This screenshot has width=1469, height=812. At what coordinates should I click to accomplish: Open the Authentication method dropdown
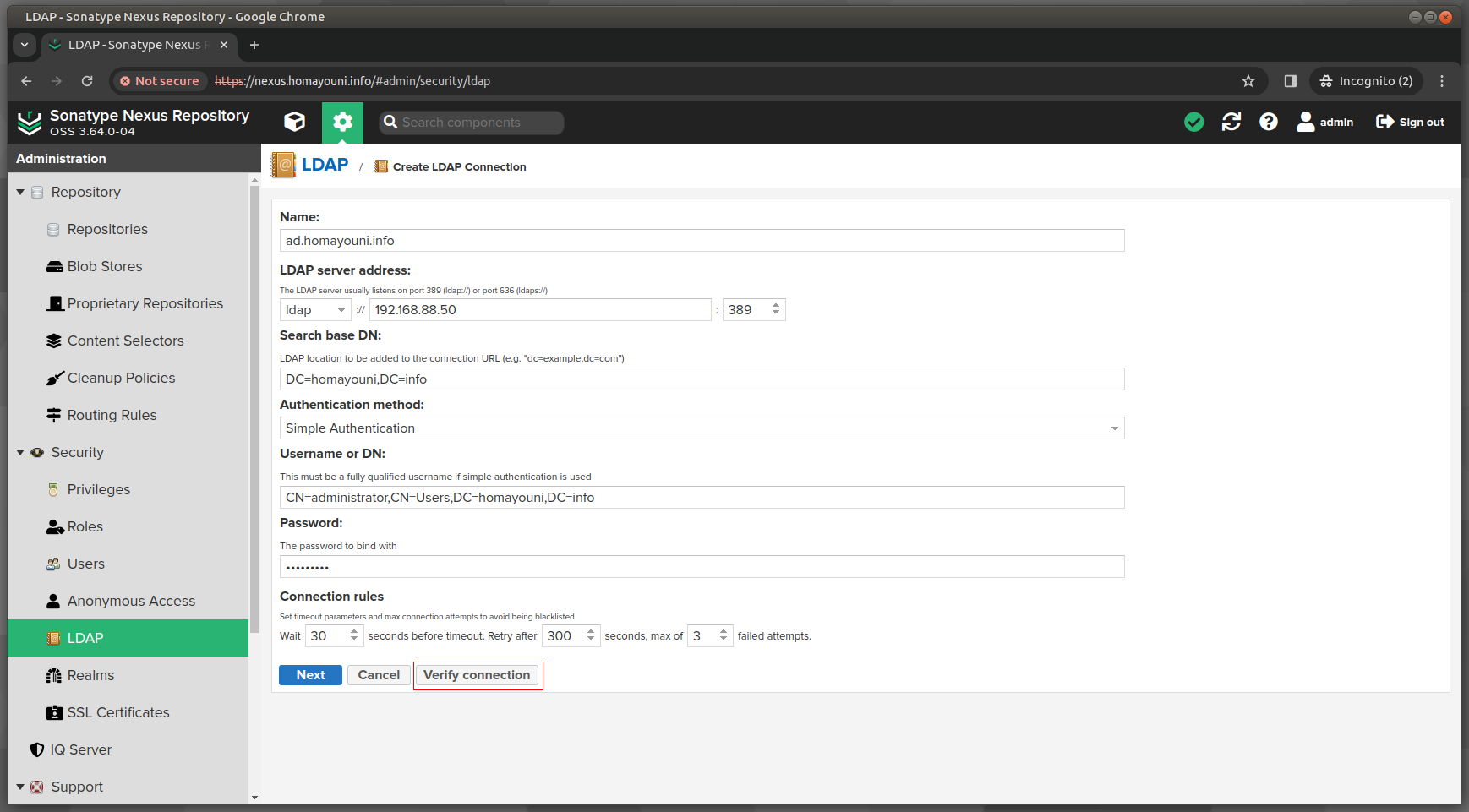pos(1115,428)
